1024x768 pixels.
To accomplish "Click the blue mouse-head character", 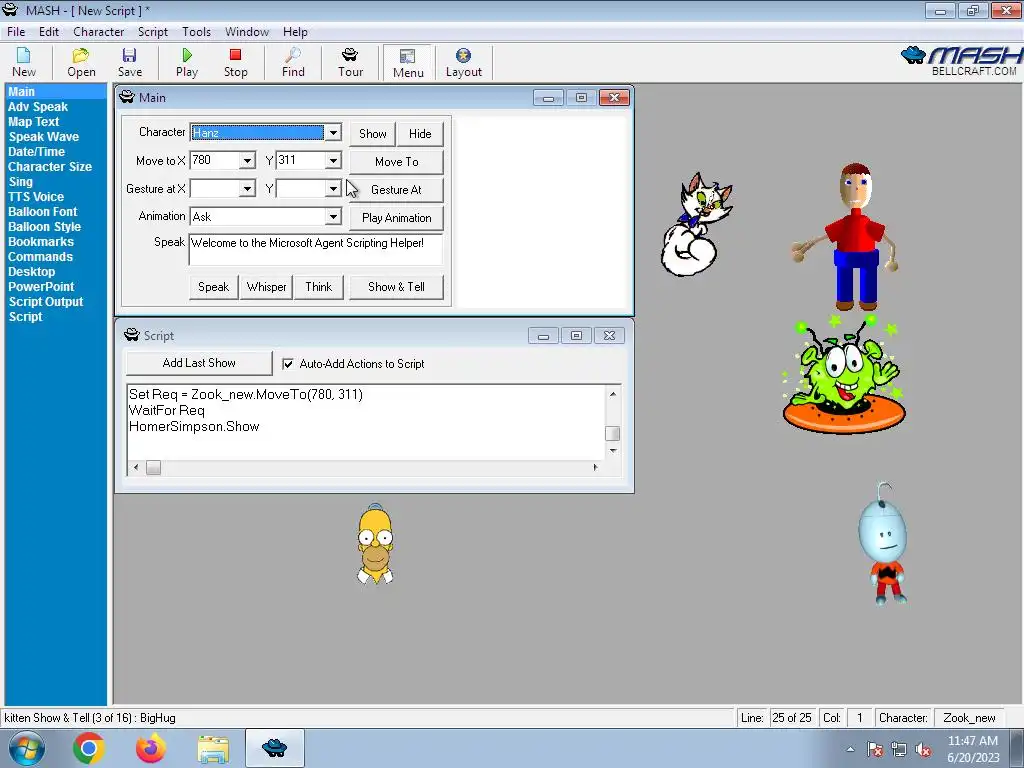I will [883, 543].
